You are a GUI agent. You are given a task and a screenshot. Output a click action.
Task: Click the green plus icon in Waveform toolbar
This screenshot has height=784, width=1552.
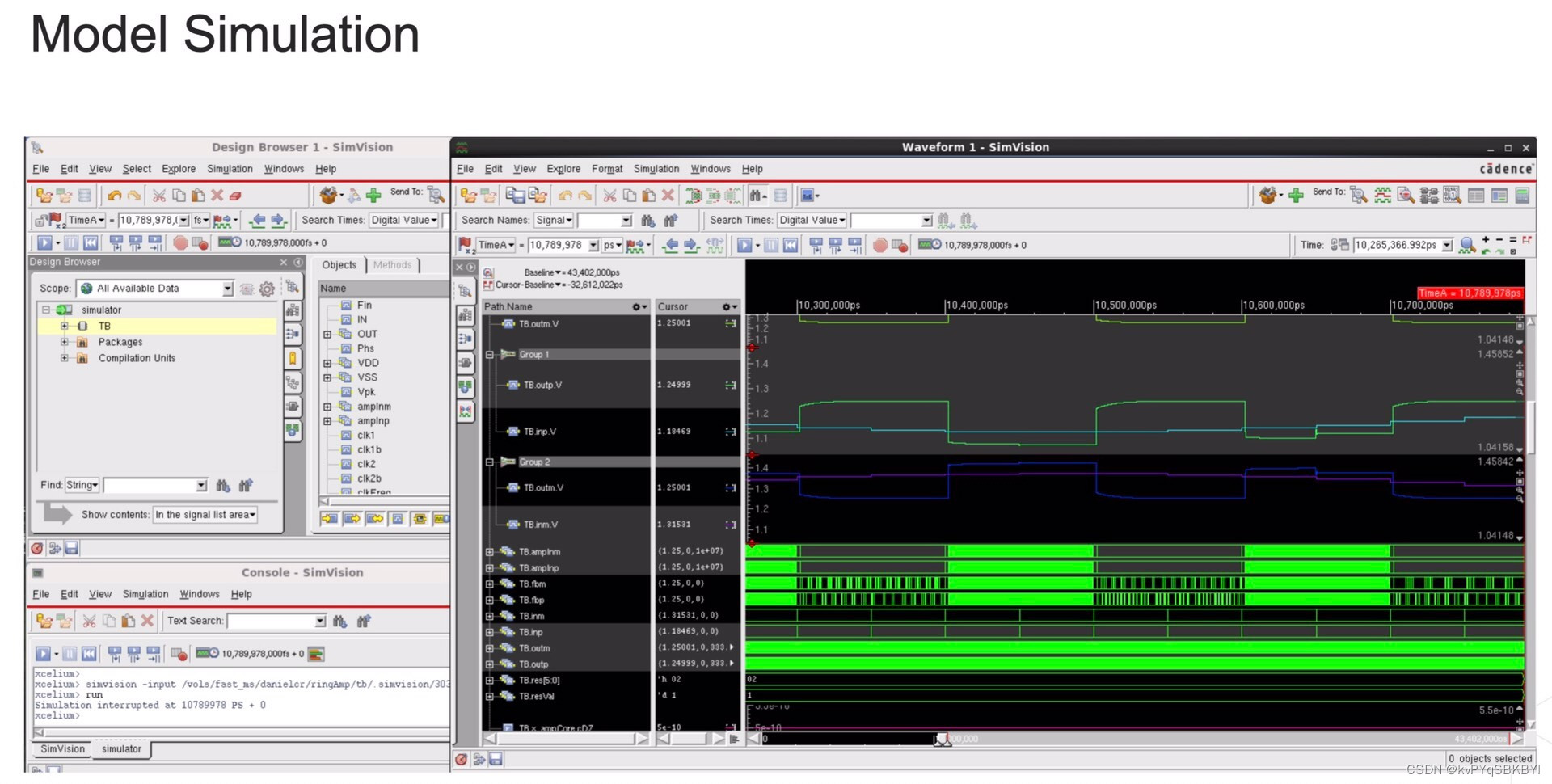click(x=1296, y=196)
